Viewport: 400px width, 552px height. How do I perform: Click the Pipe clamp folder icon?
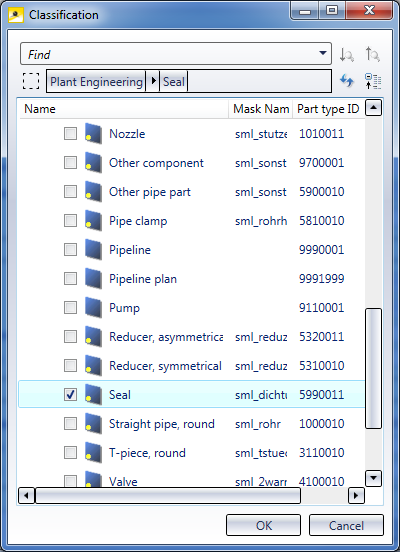tap(93, 221)
